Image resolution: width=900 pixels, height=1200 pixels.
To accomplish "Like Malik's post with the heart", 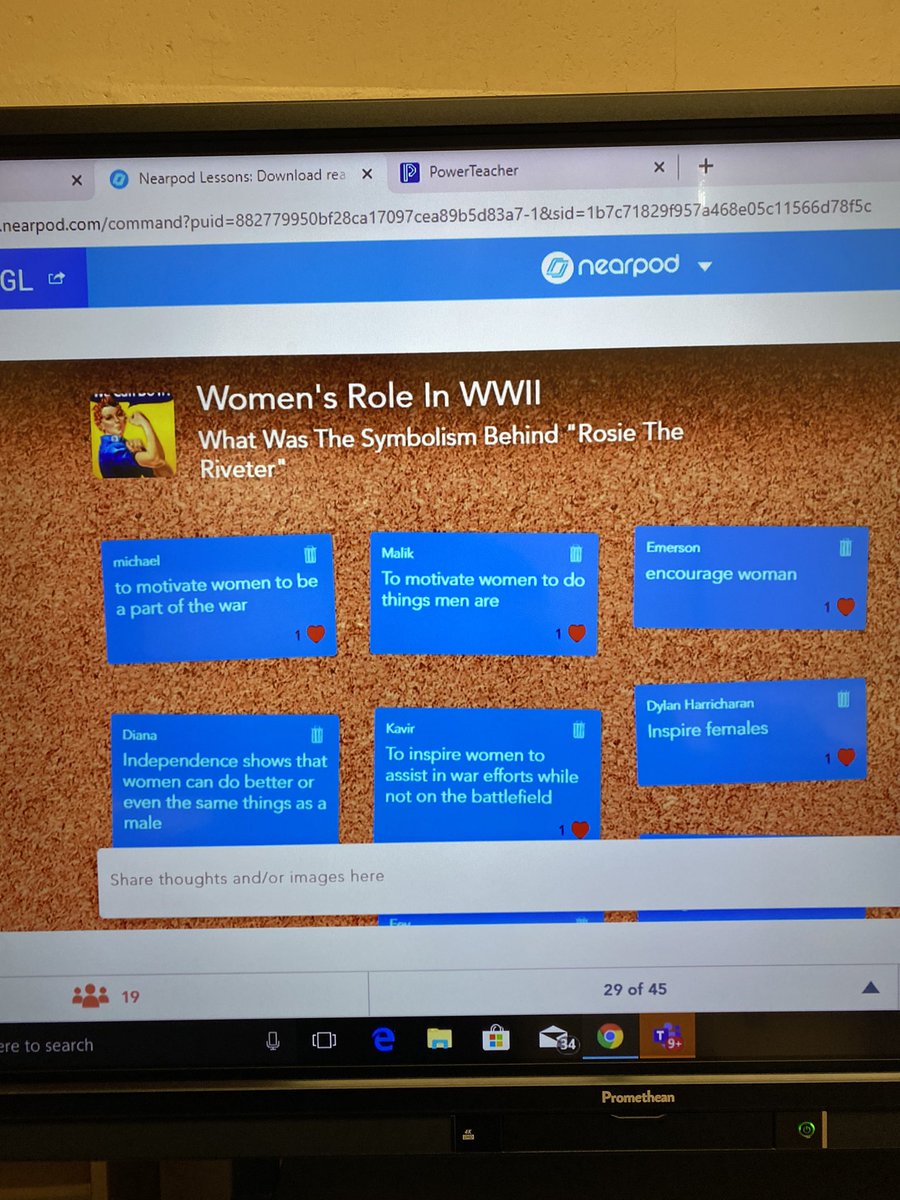I will click(576, 632).
